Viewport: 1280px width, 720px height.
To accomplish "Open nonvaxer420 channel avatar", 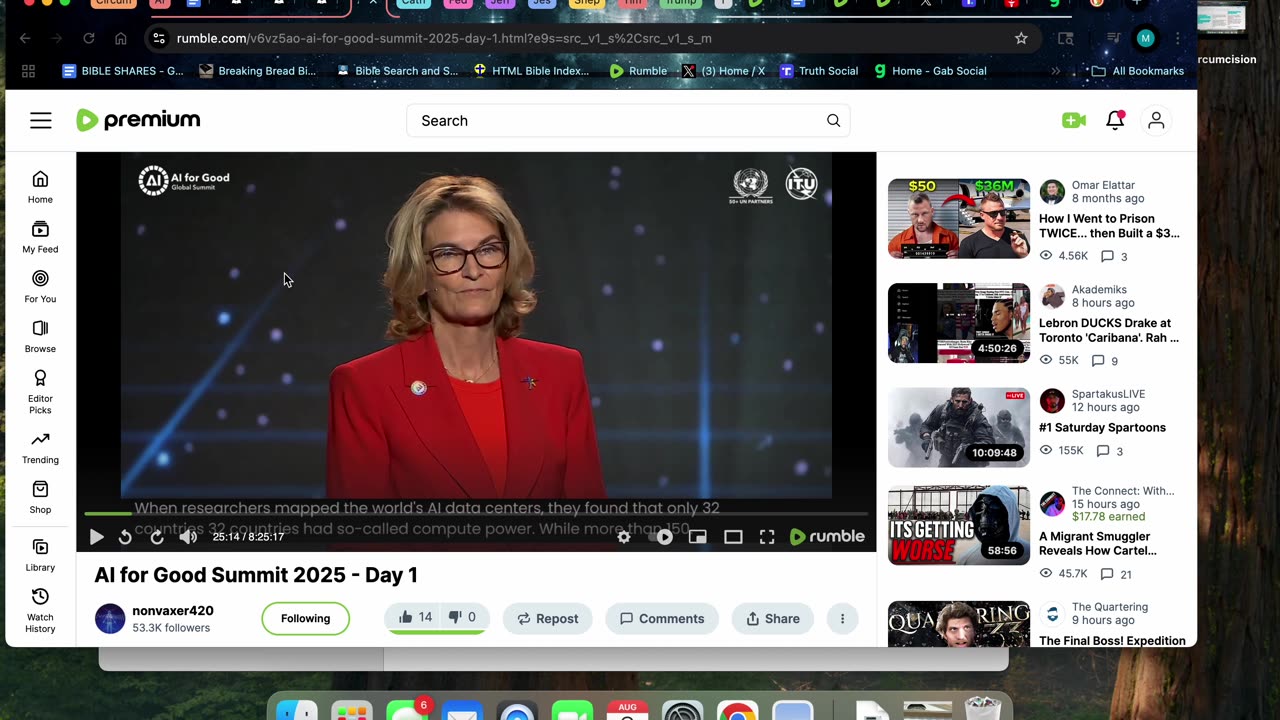I will (x=110, y=619).
